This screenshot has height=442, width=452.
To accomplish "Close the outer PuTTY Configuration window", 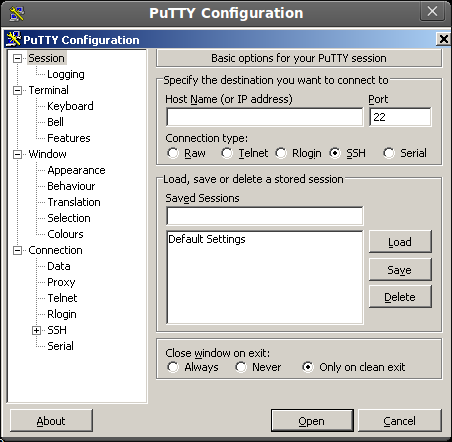I will 432,12.
